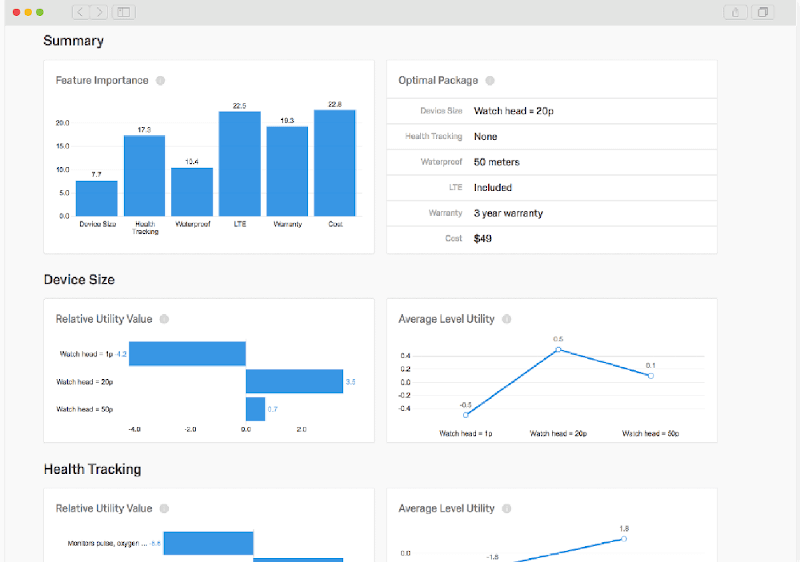Click info icon for Device Size Relative Utility Value
The image size is (800, 562).
(164, 319)
